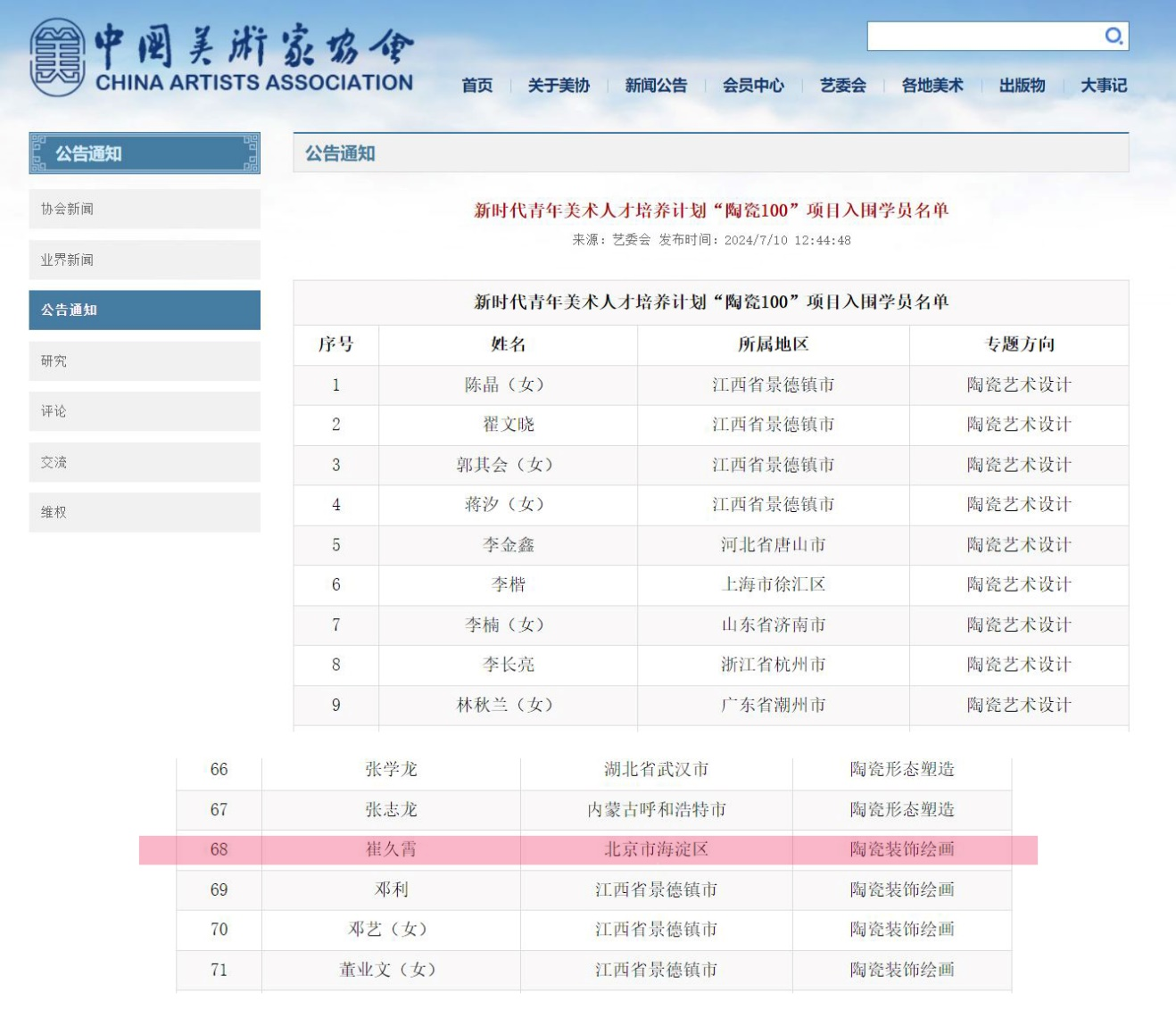1176x1017 pixels.
Task: Open 业界新闻 sidebar link
Action: pos(145,260)
